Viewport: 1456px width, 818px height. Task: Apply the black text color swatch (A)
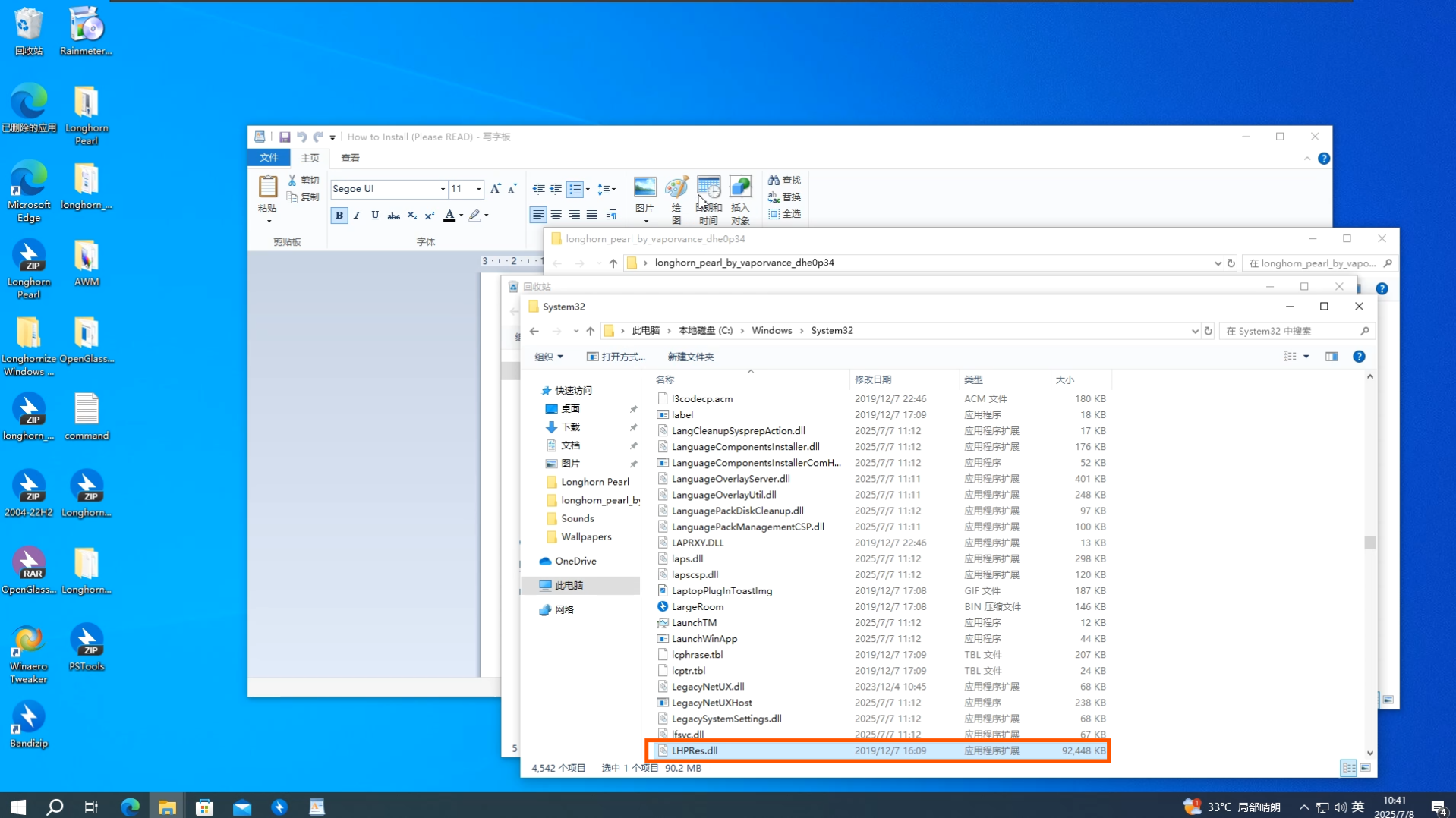click(449, 216)
